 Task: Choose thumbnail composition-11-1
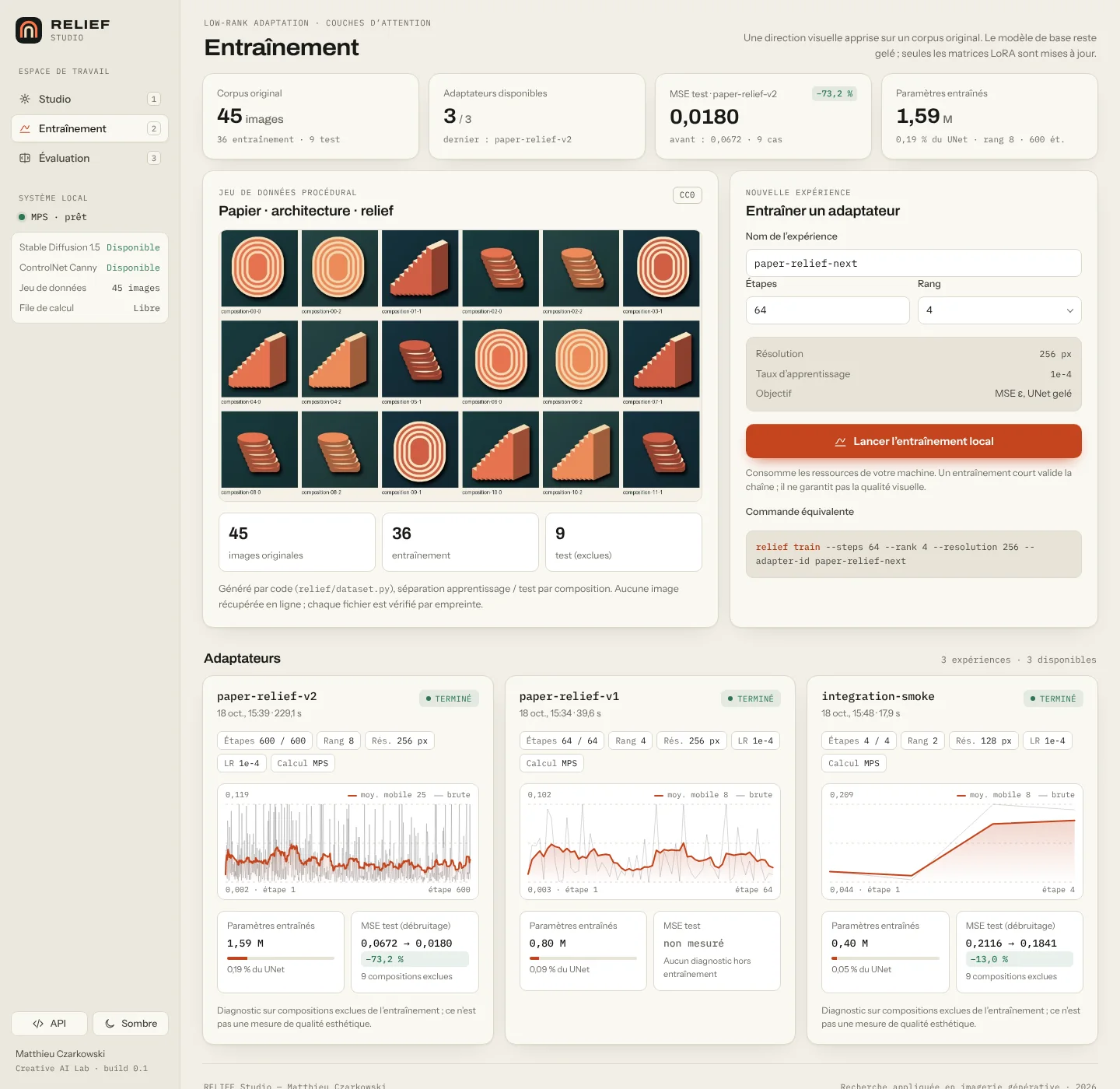(x=661, y=450)
